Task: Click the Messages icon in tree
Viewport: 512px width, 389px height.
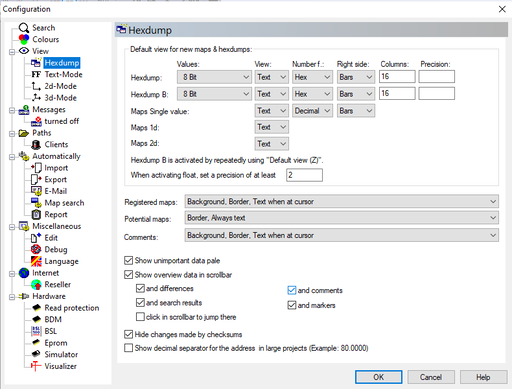Action: [x=24, y=110]
